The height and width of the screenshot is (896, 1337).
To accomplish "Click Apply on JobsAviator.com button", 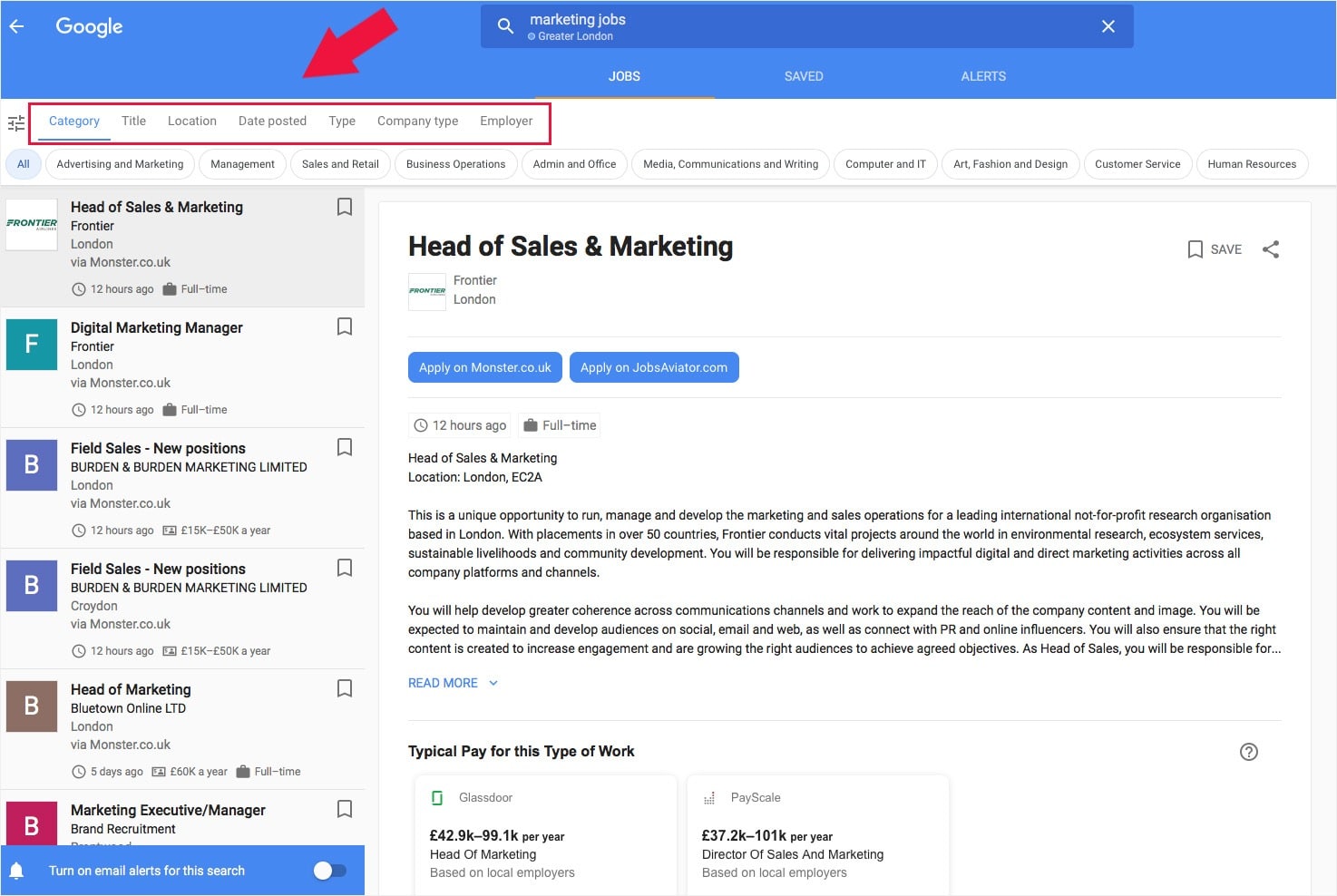I will coord(654,367).
